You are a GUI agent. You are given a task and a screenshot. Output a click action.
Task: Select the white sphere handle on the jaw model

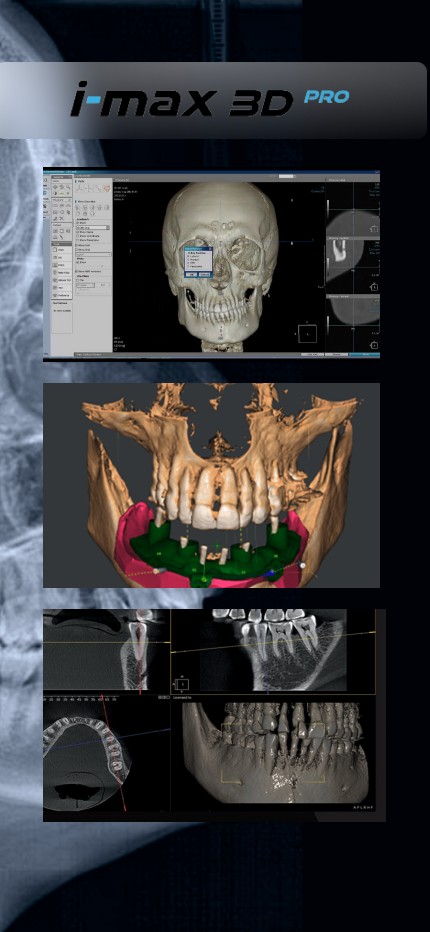tap(303, 565)
